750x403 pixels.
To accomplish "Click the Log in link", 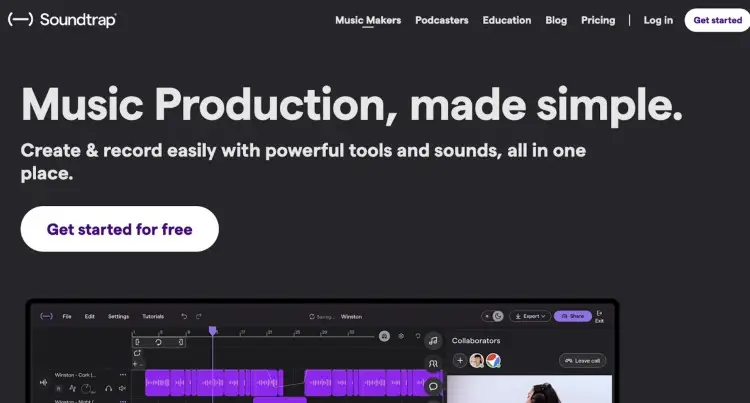I will [x=658, y=20].
